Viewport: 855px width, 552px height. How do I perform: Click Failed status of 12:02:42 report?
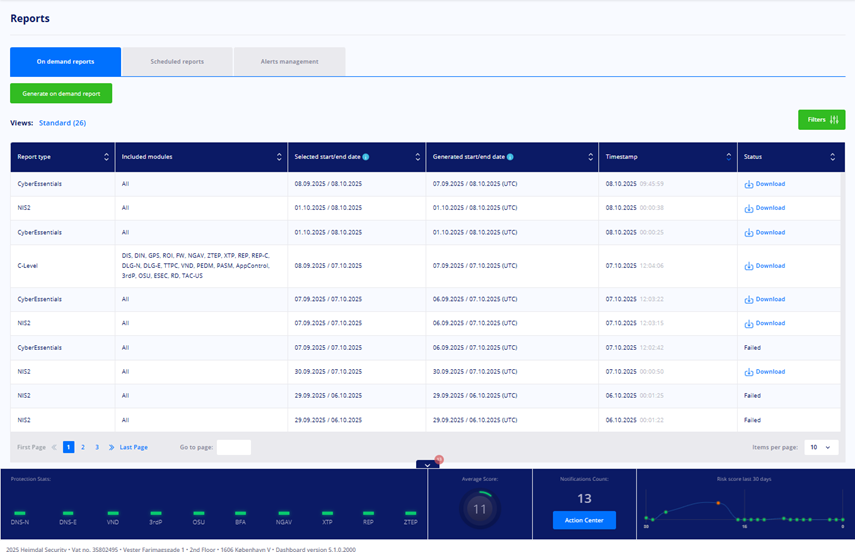[752, 348]
